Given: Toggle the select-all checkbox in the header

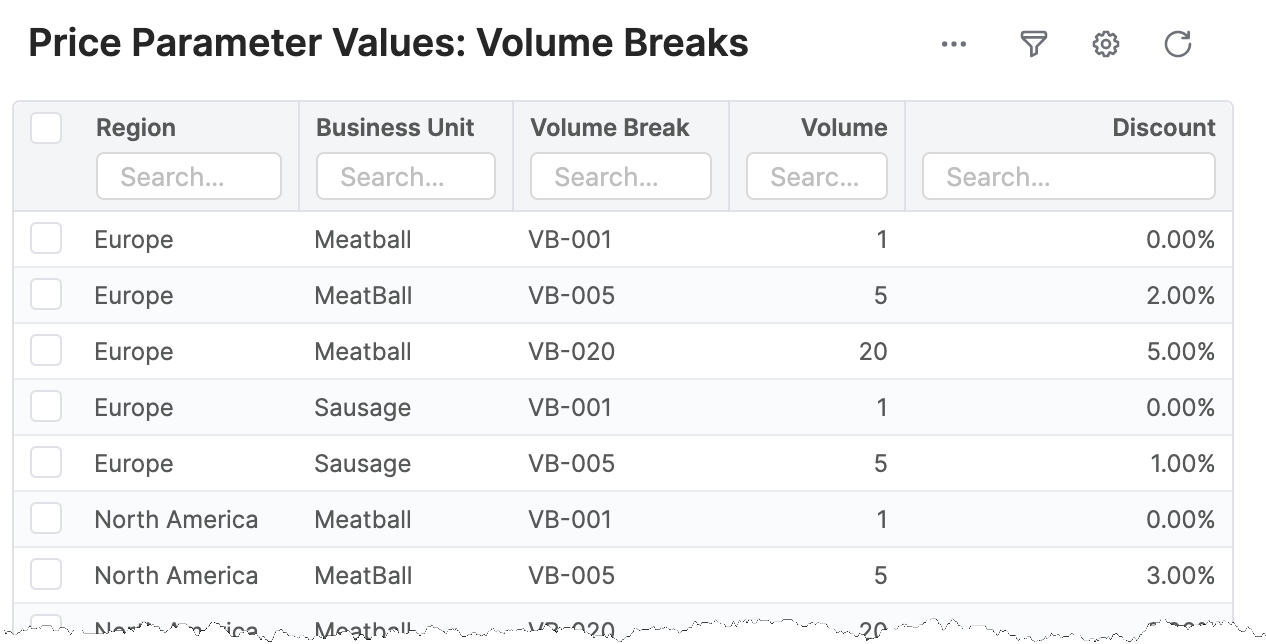Looking at the screenshot, I should coord(46,128).
